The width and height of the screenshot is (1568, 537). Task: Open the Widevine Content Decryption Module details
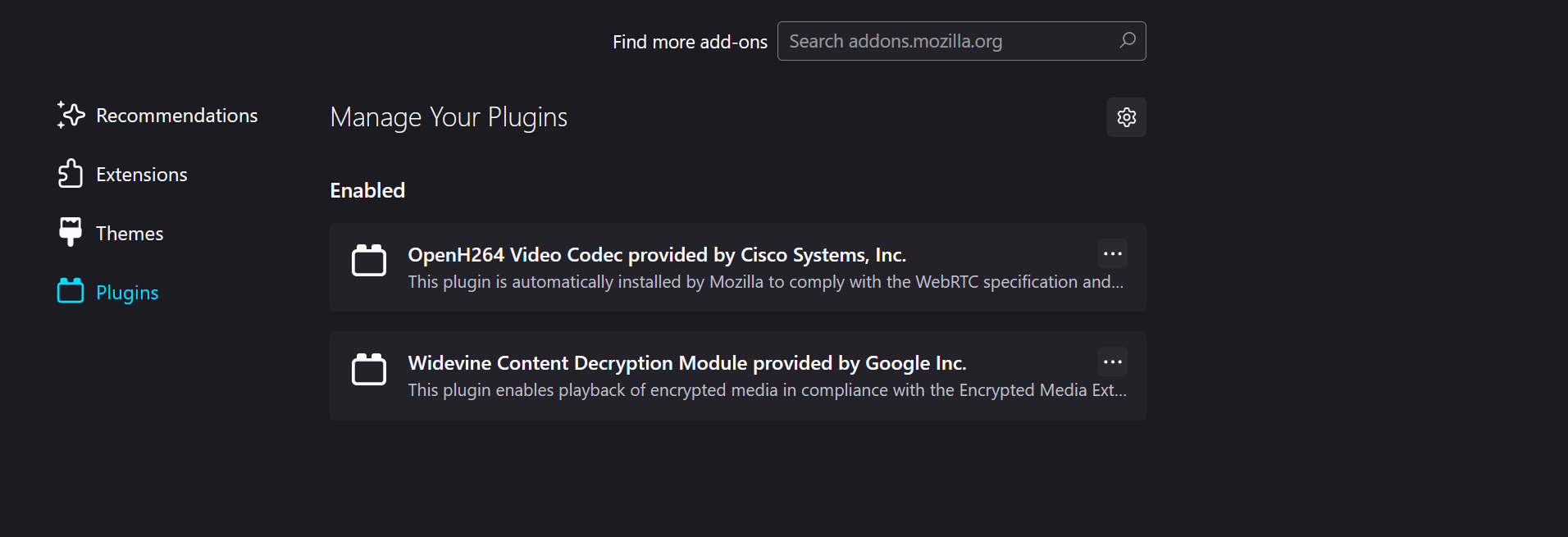coord(686,362)
